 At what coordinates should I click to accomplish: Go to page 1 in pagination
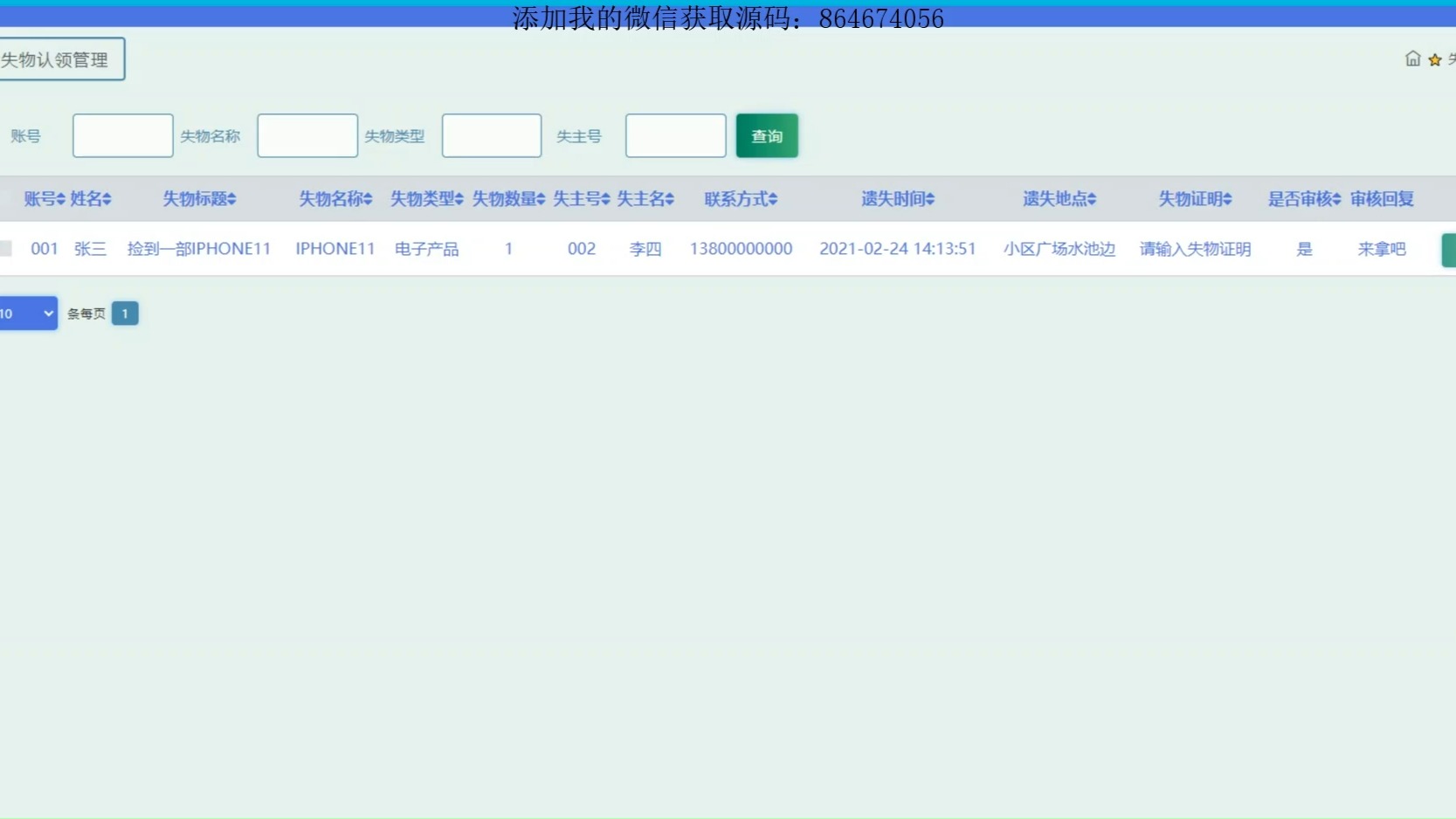click(125, 313)
